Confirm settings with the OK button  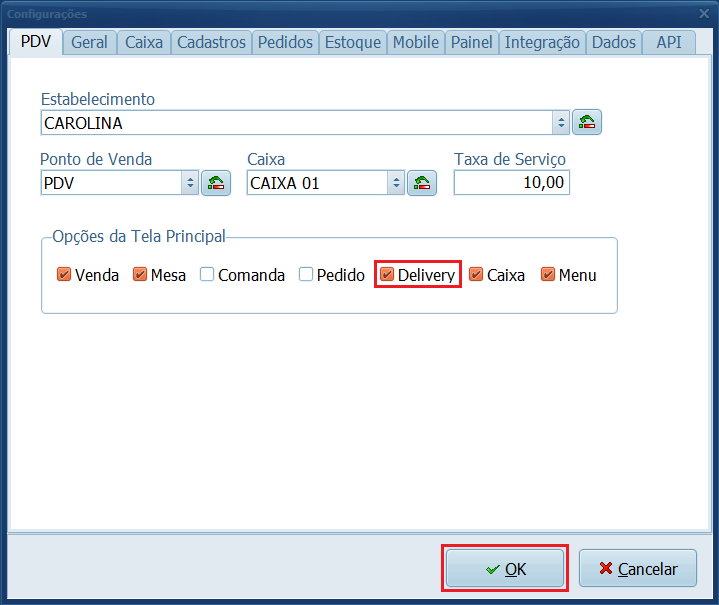505,569
